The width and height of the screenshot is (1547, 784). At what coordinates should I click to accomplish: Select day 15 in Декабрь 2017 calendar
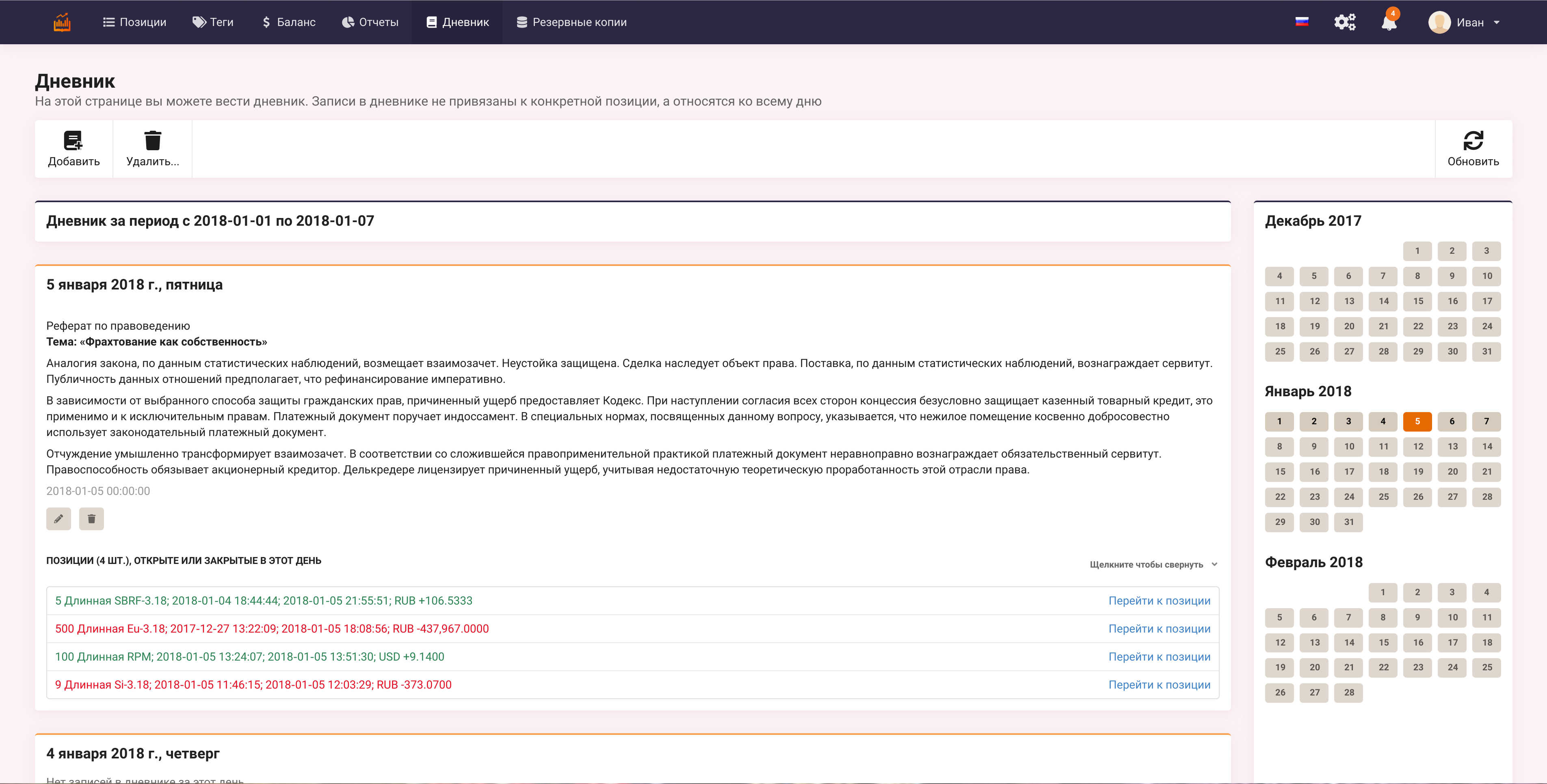(1418, 301)
